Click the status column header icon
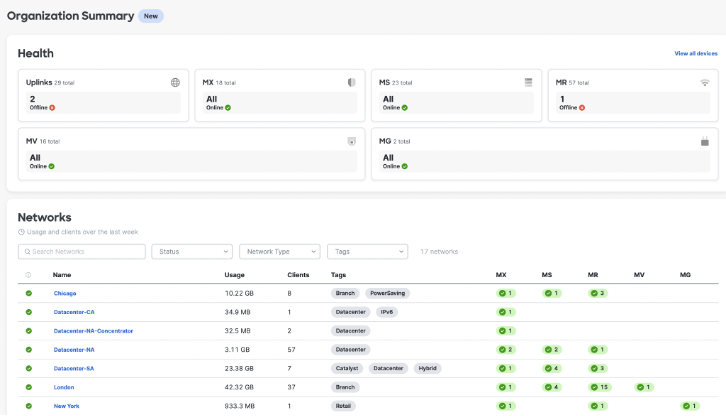726x416 pixels. 29,274
